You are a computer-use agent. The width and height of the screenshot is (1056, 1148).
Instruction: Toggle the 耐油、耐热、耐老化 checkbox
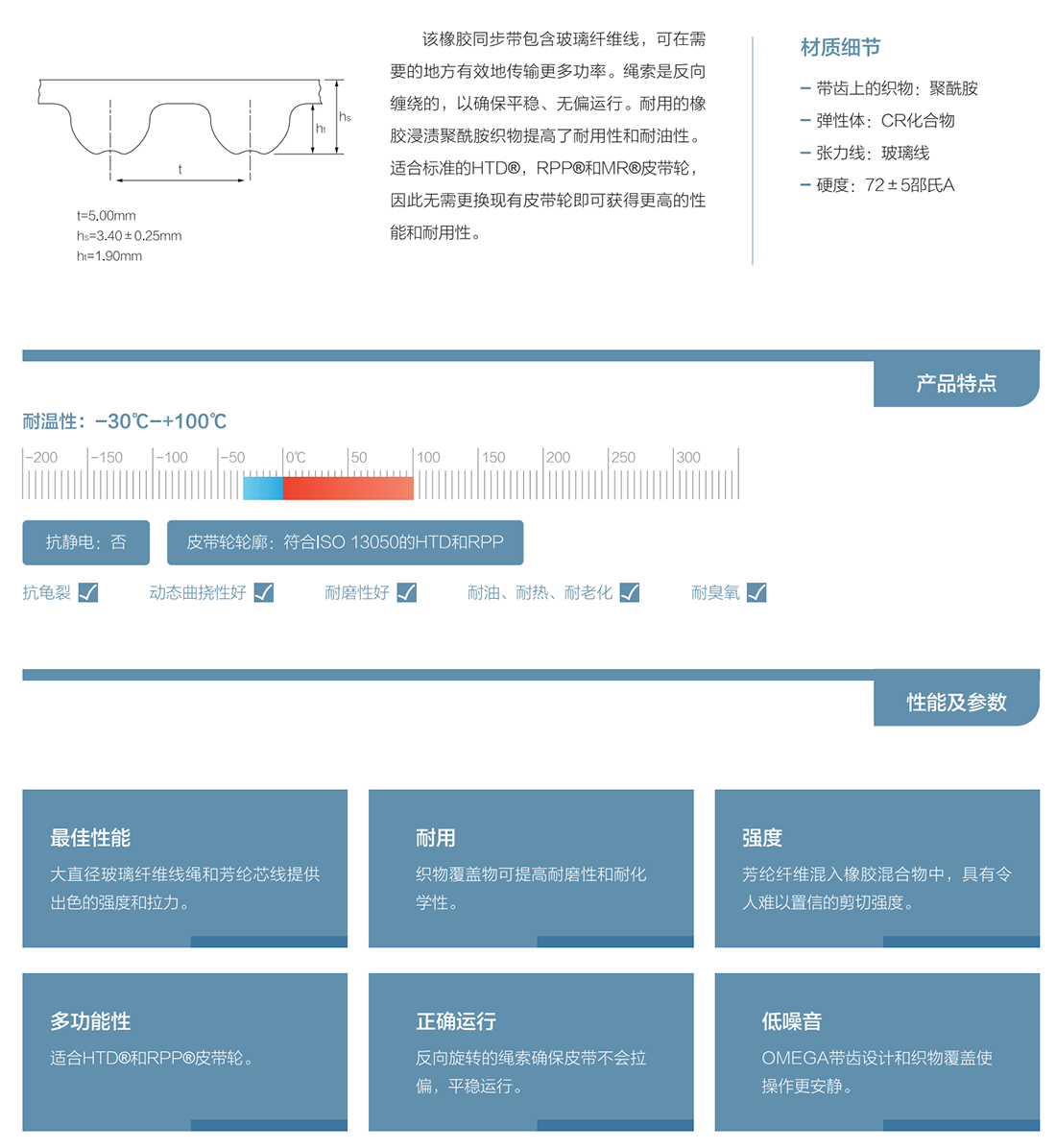(630, 592)
